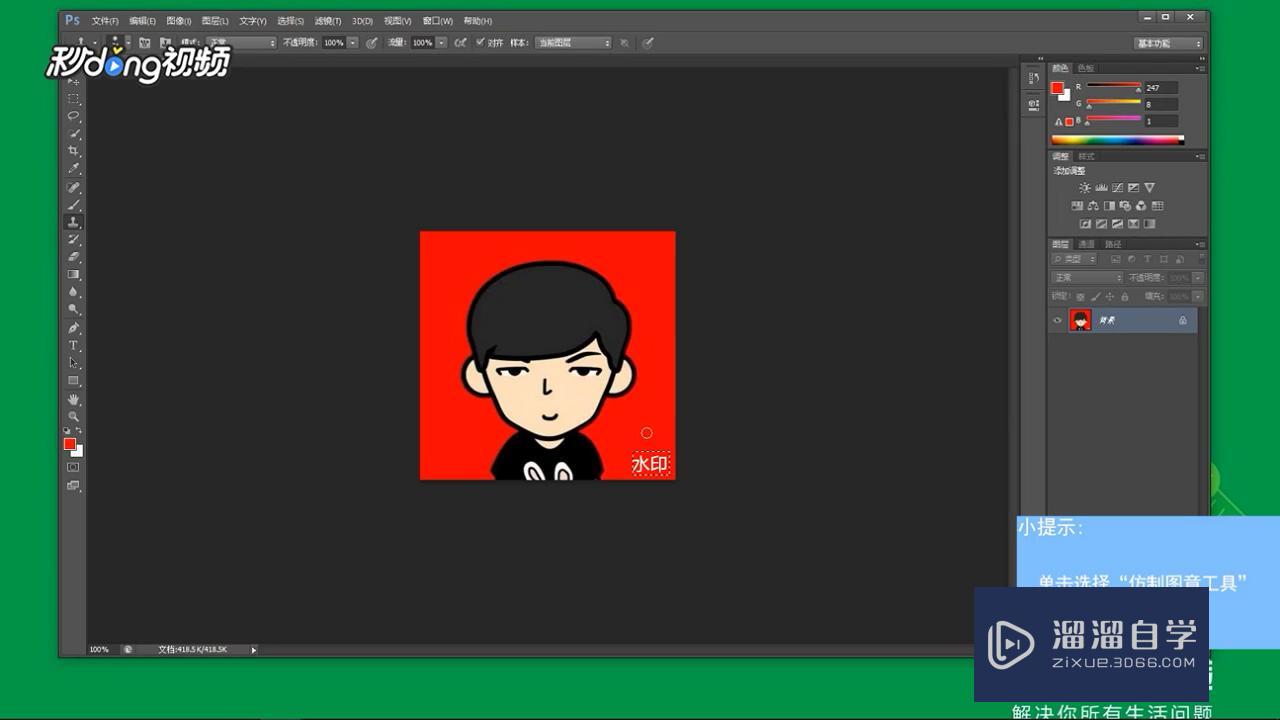Screen dimensions: 1280x720
Task: Switch to the 样式 (Styles) tab
Action: point(1087,156)
